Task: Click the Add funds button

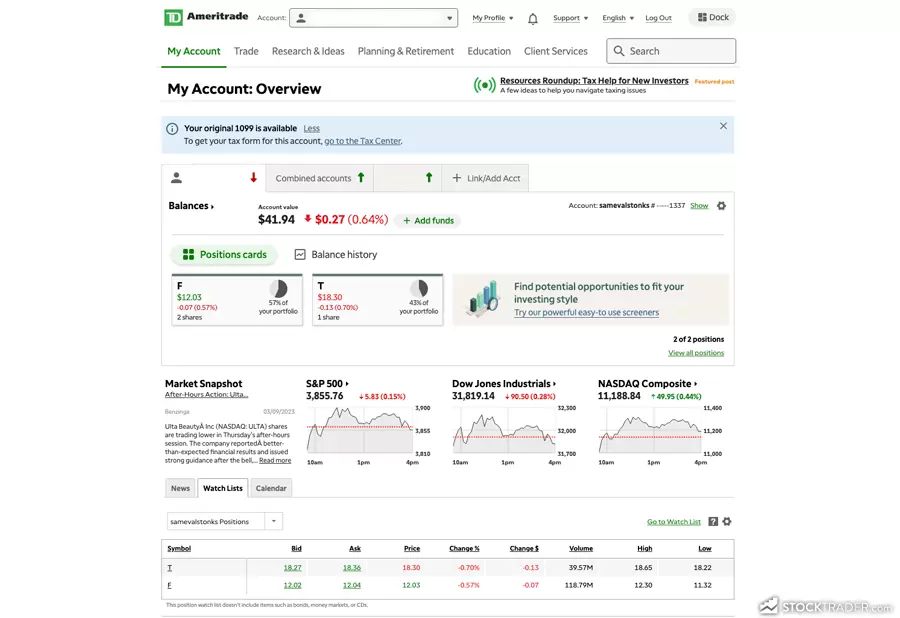Action: [427, 220]
